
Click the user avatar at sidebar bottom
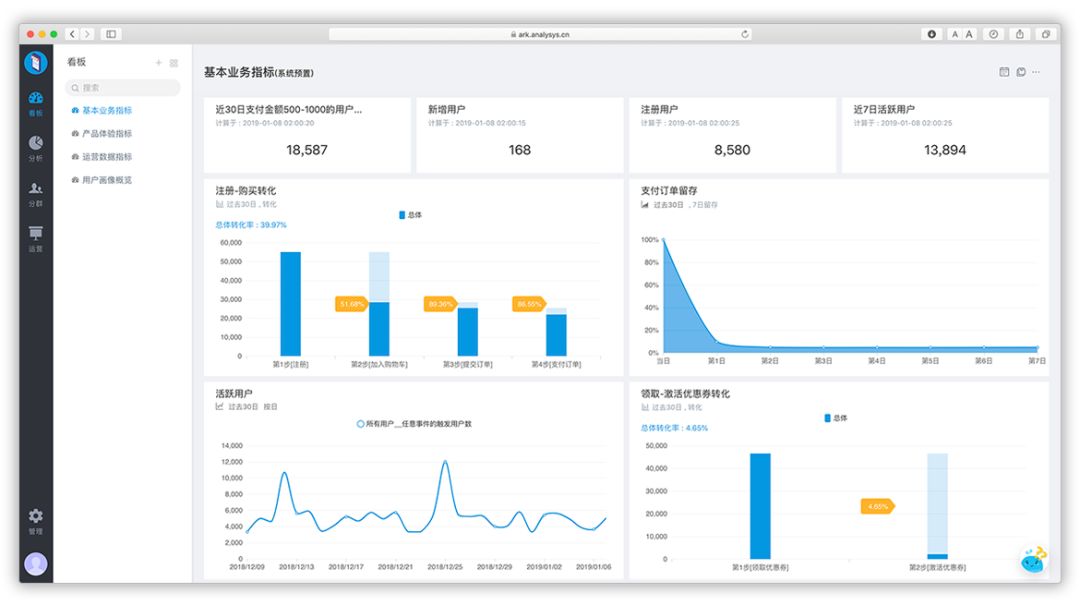pyautogui.click(x=36, y=564)
